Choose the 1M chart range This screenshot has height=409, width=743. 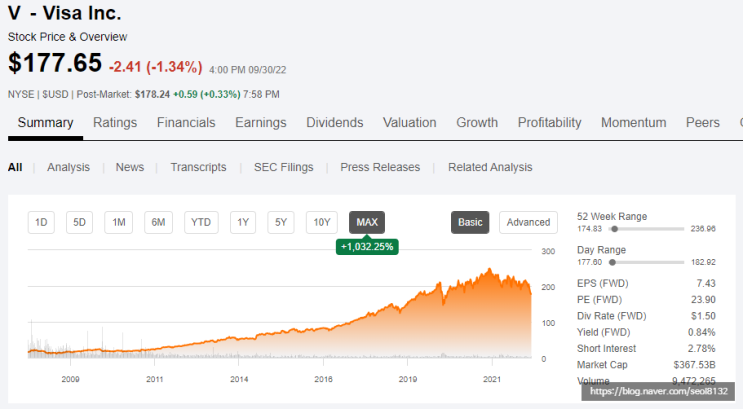coord(118,222)
